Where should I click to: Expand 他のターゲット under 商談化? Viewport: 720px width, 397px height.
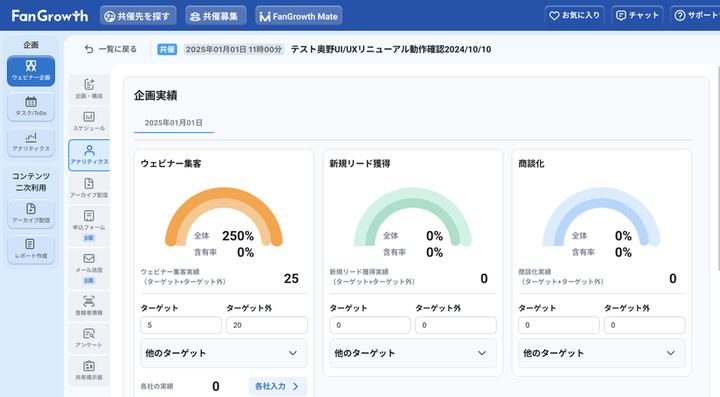(x=602, y=353)
